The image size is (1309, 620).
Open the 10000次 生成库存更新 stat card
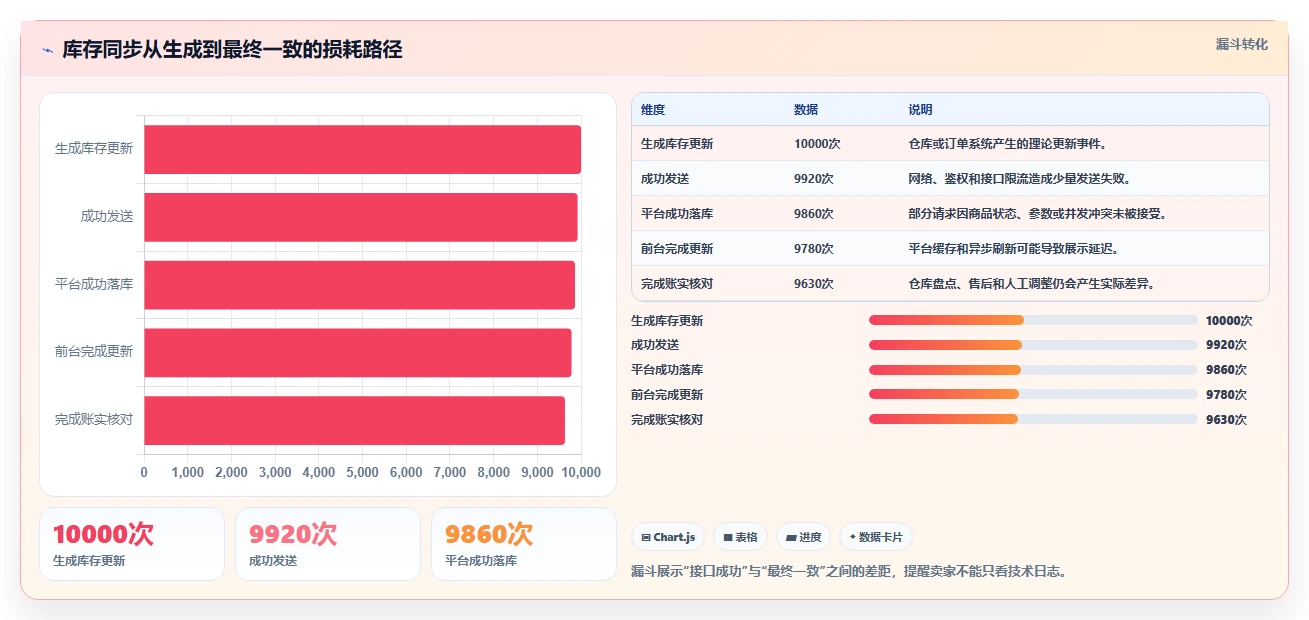click(x=132, y=544)
